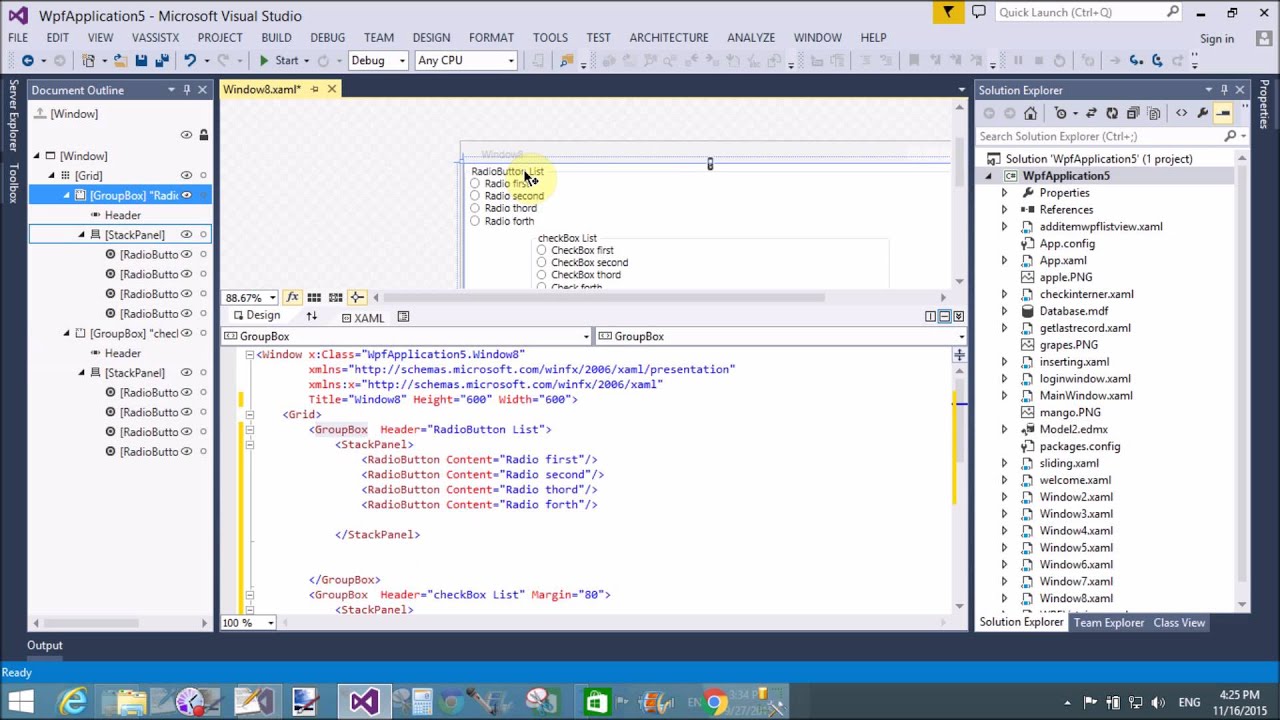Screen dimensions: 1280x720
Task: Click View Code icon in Solution Explorer
Action: coord(1182,113)
